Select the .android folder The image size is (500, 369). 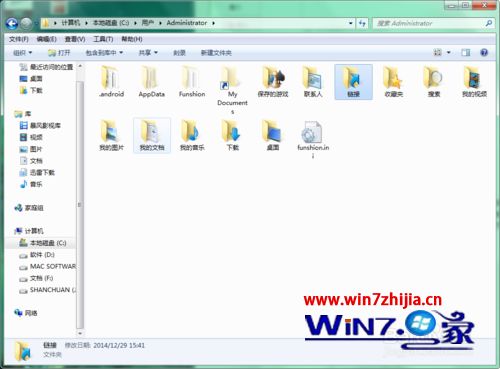[x=111, y=82]
